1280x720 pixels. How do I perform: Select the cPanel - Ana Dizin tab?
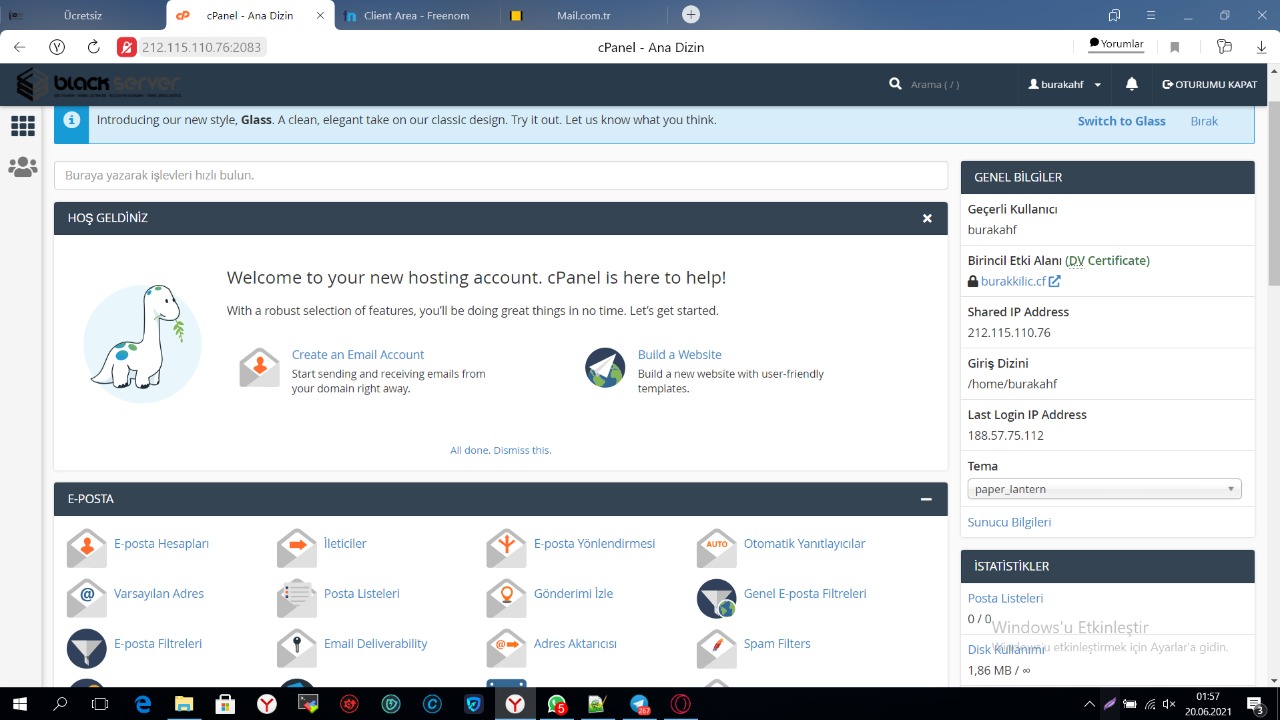pos(250,15)
